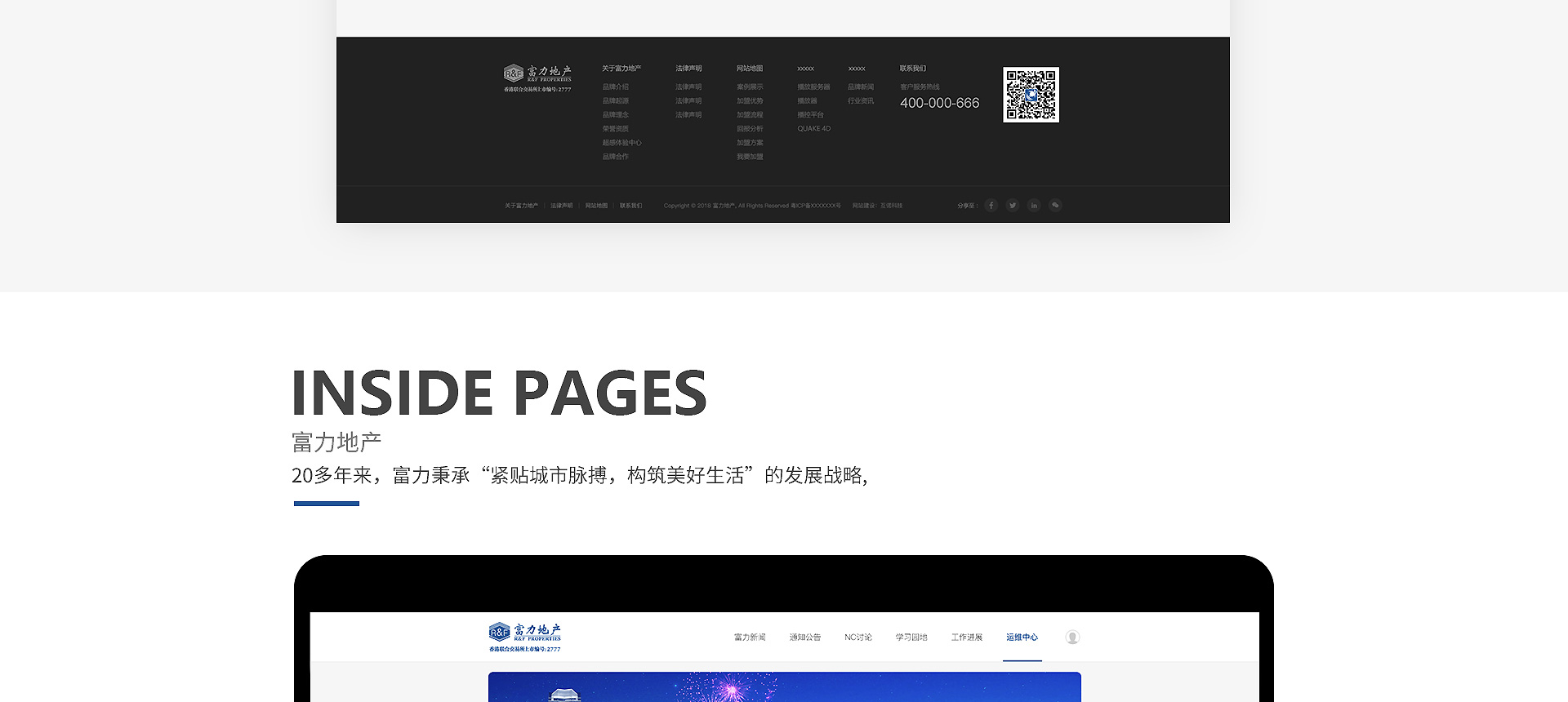Click the Twitter share icon in footer
This screenshot has height=702, width=1568.
1012,206
